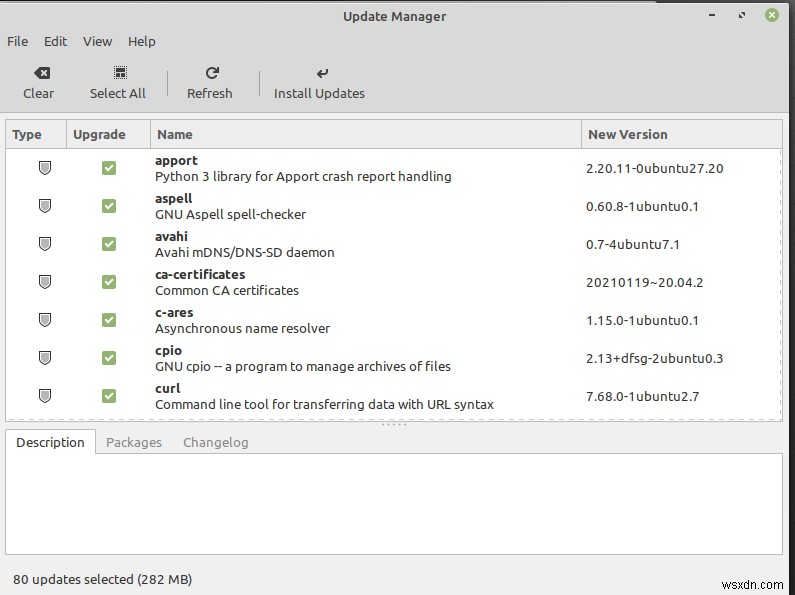Click version 1.15.0-1ubuntu0.1

pyautogui.click(x=642, y=320)
